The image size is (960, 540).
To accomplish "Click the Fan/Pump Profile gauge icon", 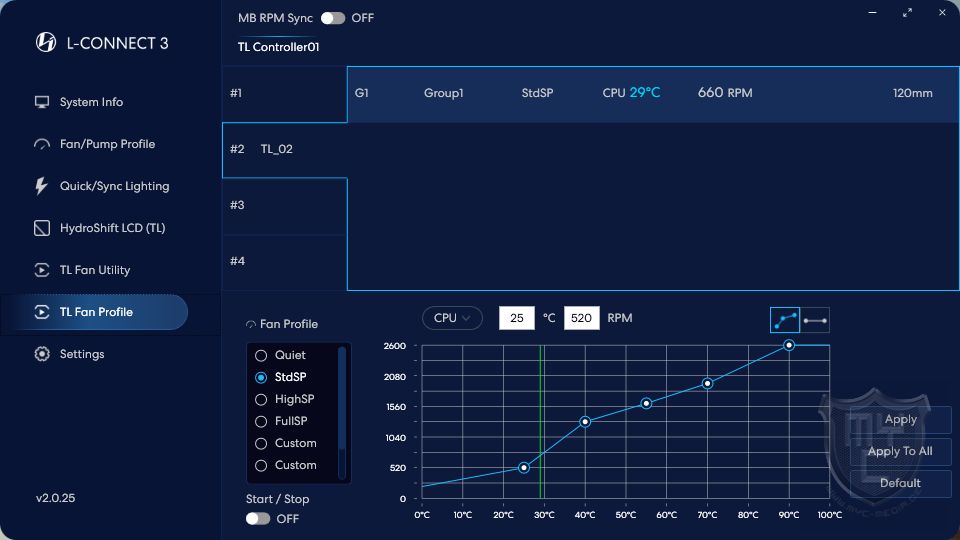I will click(x=42, y=144).
